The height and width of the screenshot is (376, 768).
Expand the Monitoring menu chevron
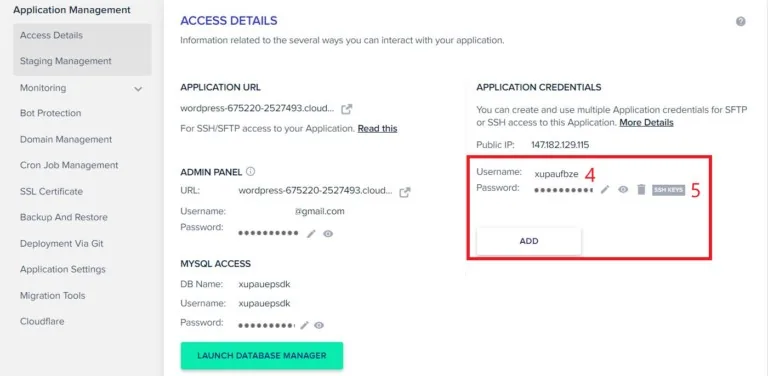click(x=139, y=89)
